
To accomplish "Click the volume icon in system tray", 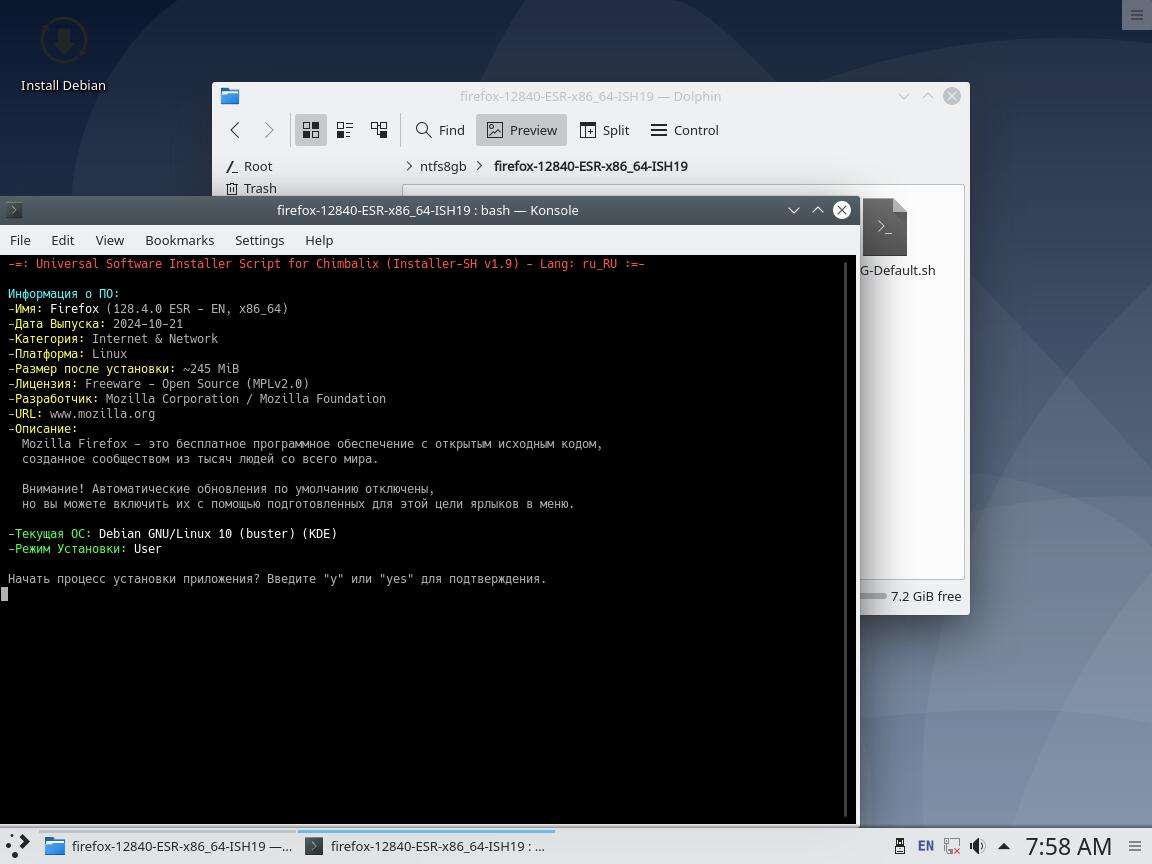I will tap(977, 846).
